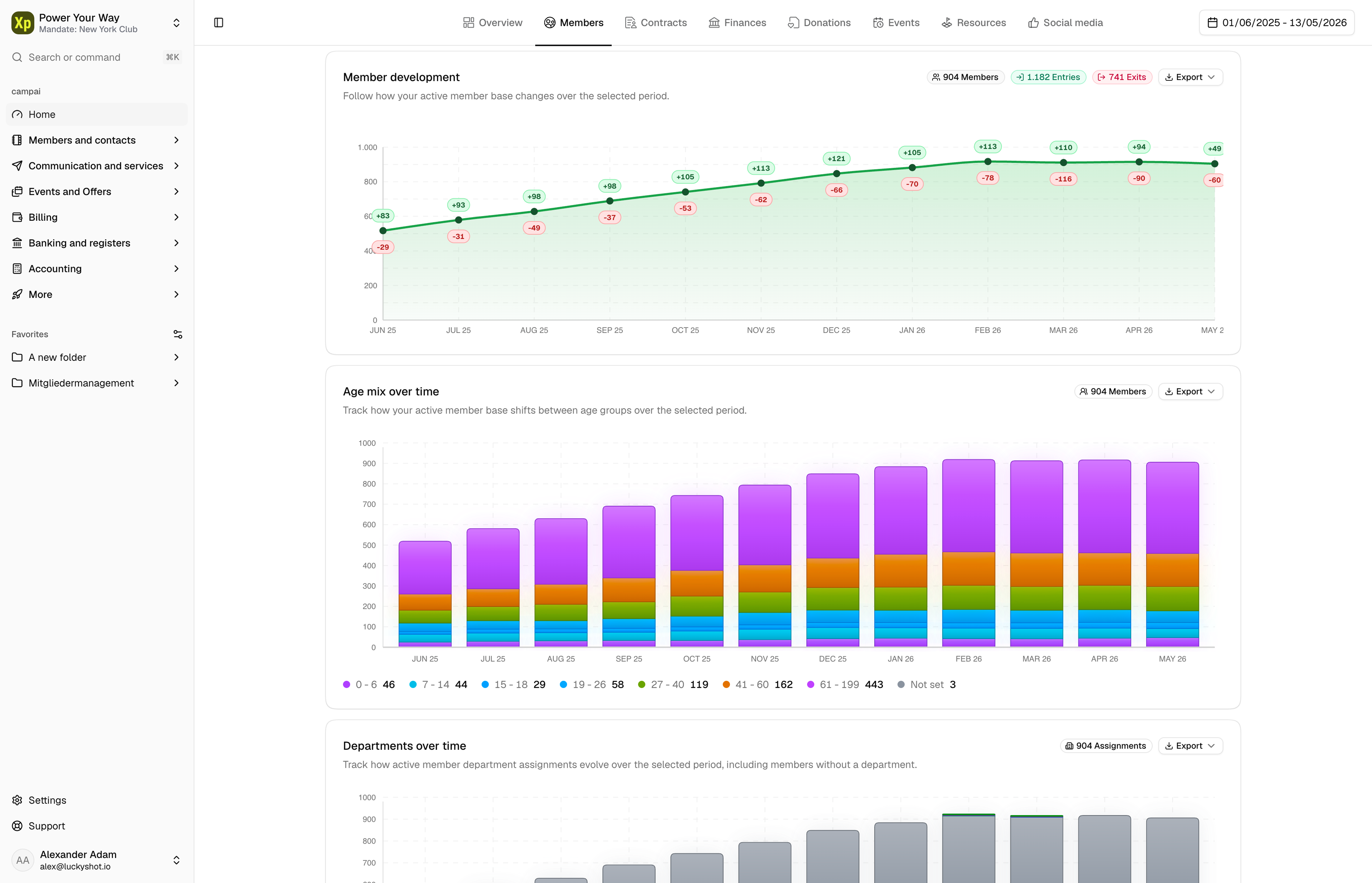Click the Mitgliedermanagement folder icon
This screenshot has height=883, width=1372.
click(17, 383)
